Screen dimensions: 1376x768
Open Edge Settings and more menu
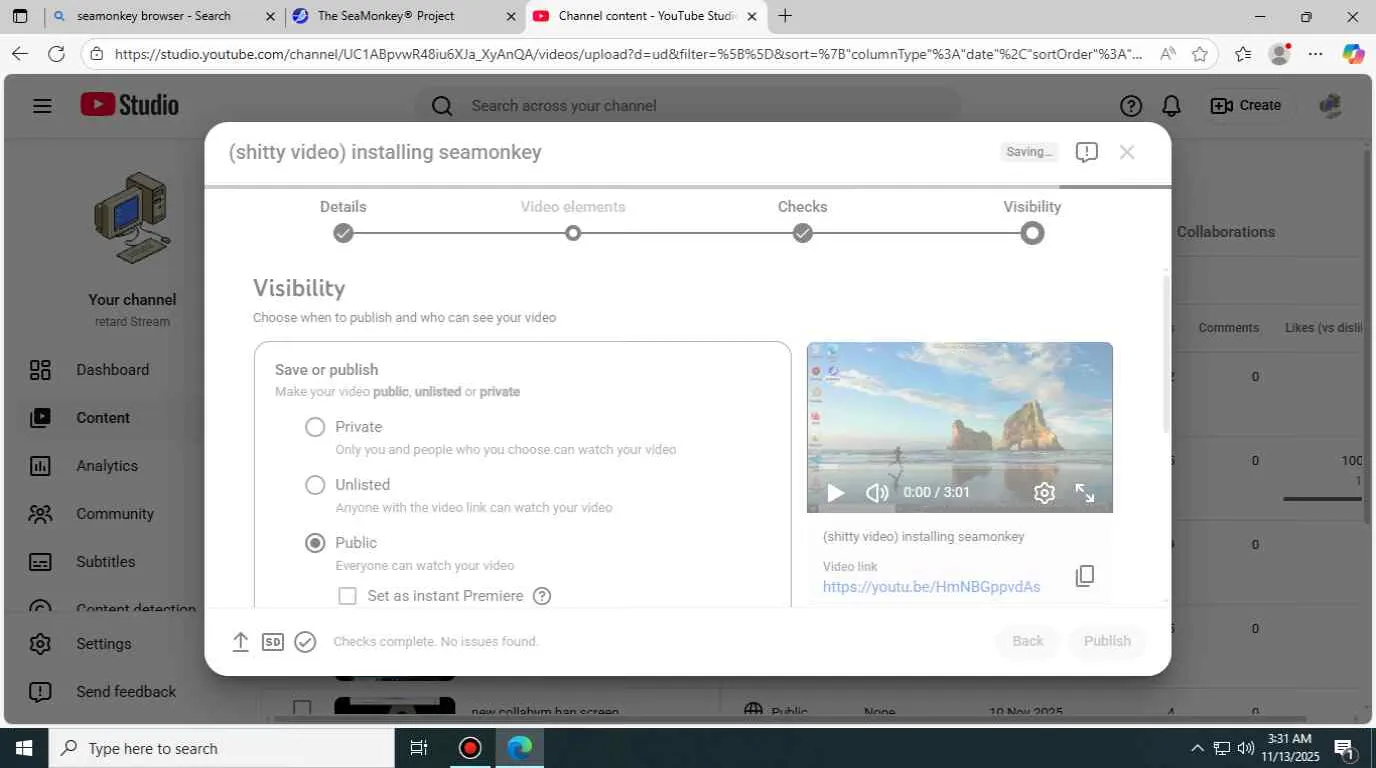tap(1316, 54)
